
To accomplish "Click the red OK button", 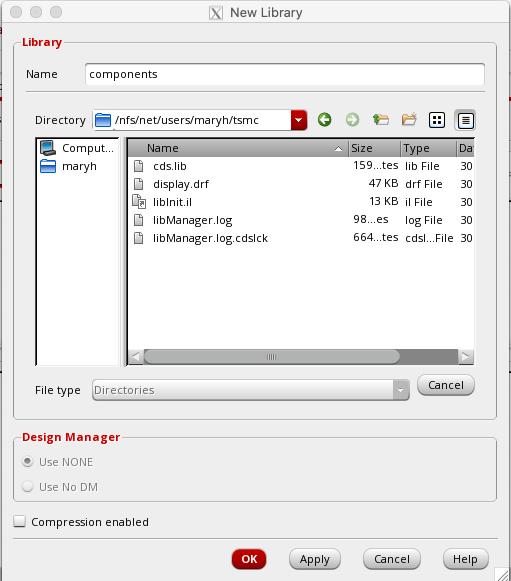I will point(249,559).
